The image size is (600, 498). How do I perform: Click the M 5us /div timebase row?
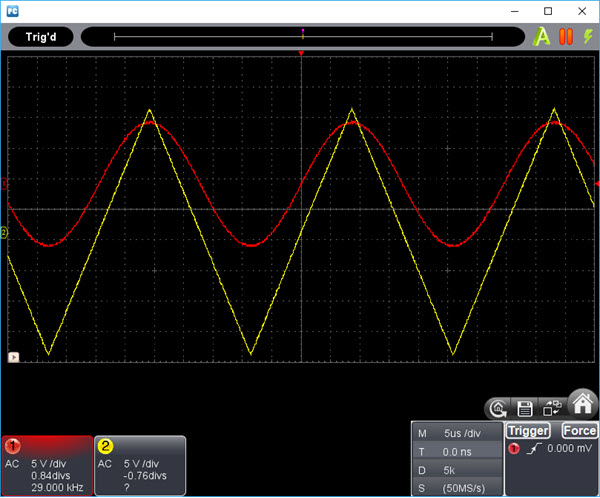[x=458, y=433]
